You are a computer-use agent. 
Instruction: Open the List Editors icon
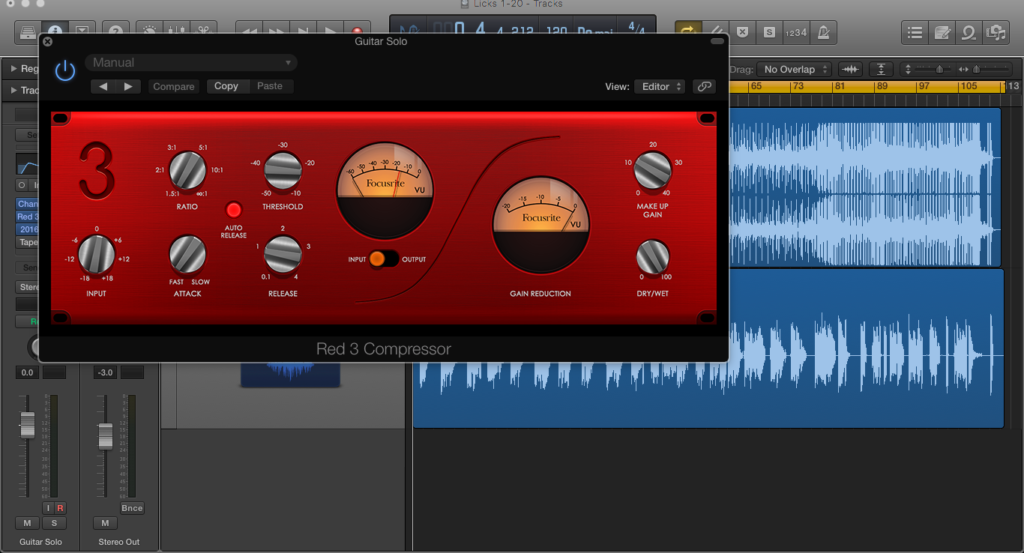[914, 32]
